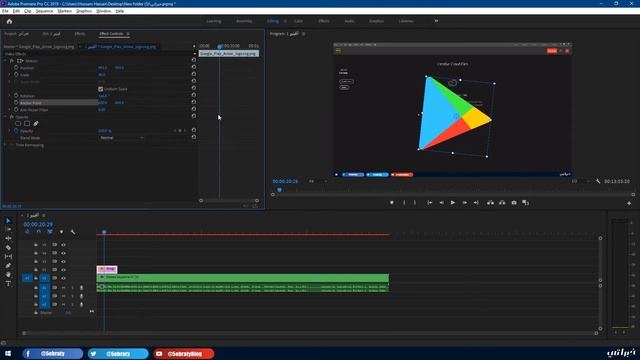Toggle animation stopwatch for Rotation
The image size is (640, 360).
click(x=16, y=96)
